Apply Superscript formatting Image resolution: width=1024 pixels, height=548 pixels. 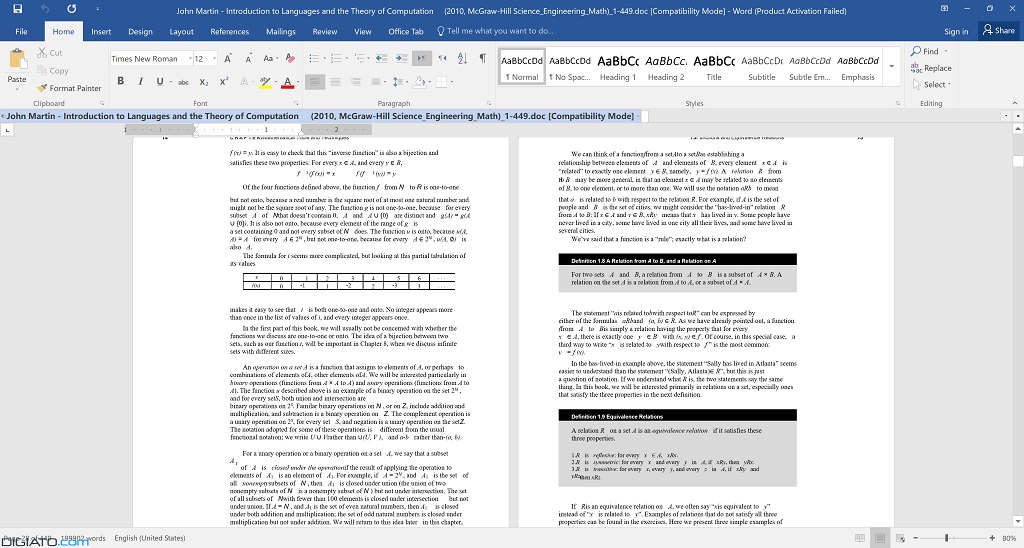224,82
